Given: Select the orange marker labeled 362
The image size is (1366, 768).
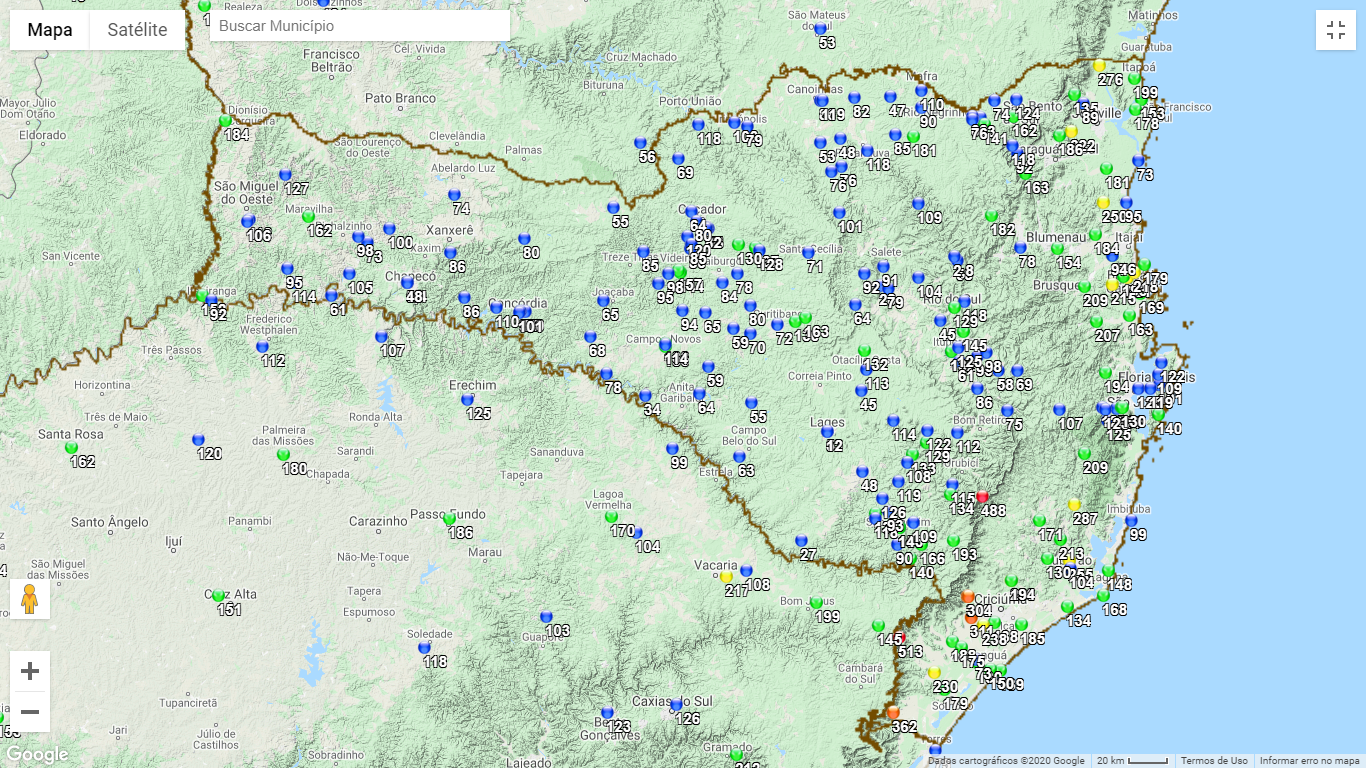Looking at the screenshot, I should 893,712.
